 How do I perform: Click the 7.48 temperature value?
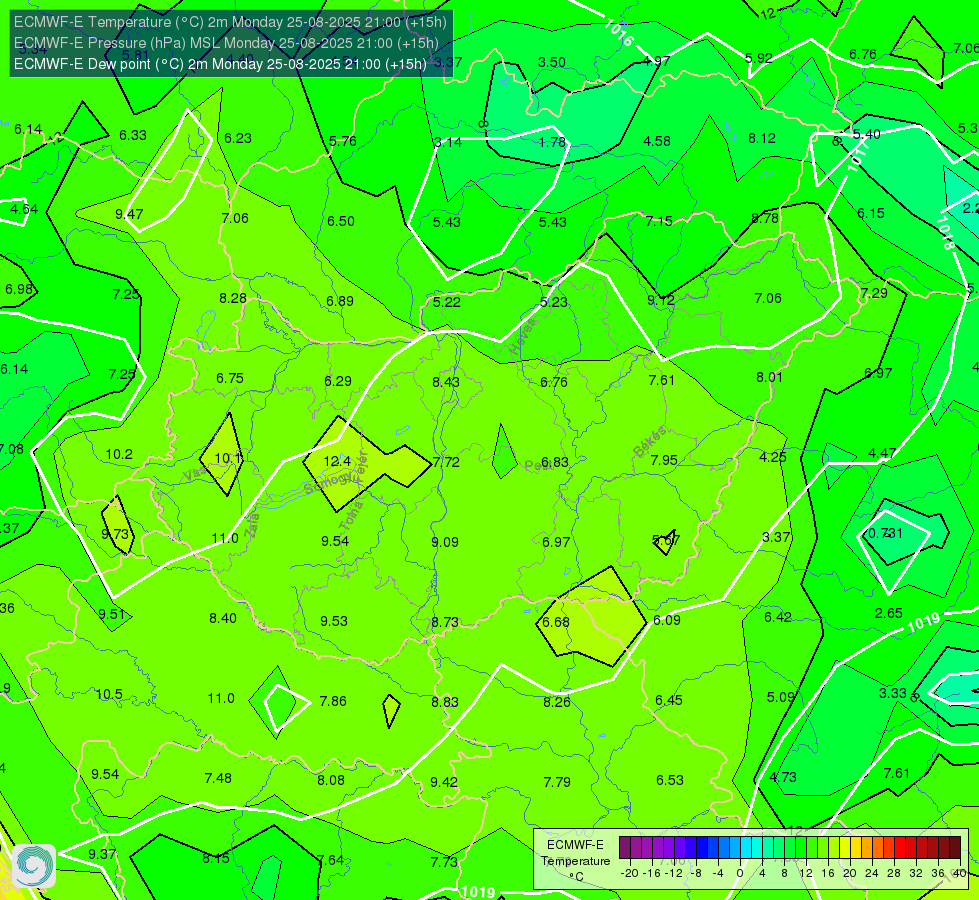click(x=218, y=778)
